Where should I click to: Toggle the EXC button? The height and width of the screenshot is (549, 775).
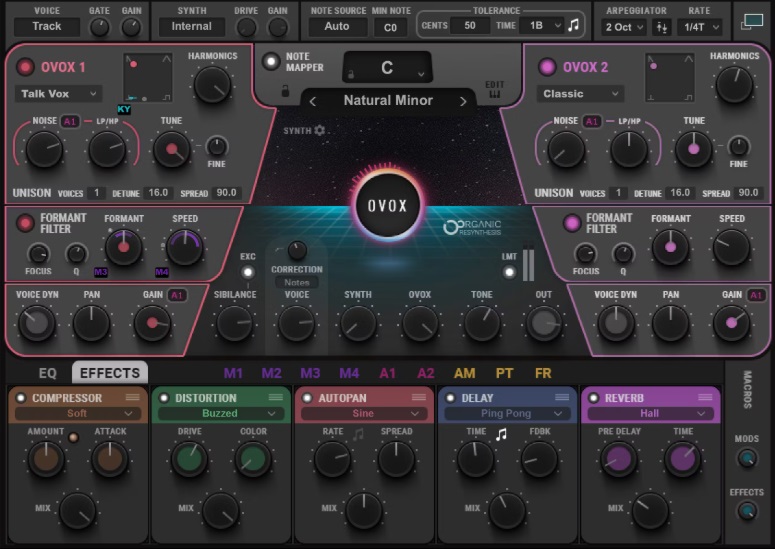(x=248, y=272)
